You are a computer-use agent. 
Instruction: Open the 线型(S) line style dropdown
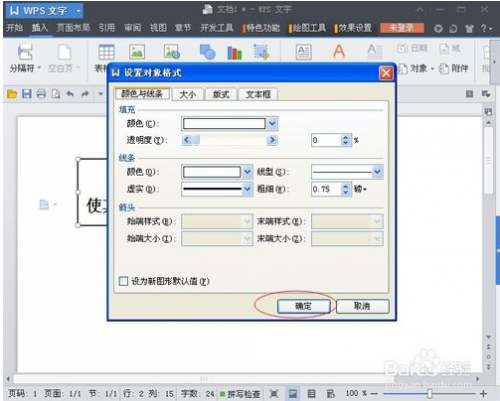[x=377, y=172]
